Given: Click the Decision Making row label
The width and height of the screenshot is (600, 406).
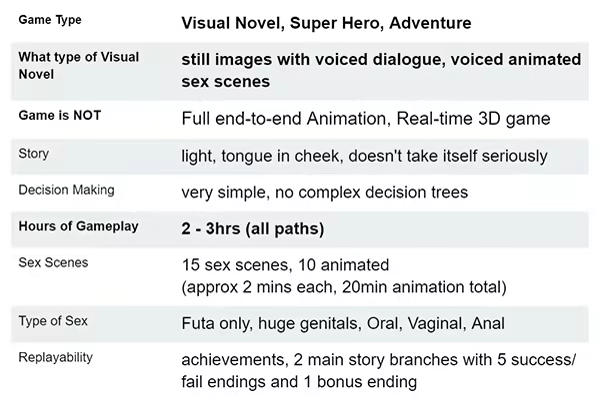Looking at the screenshot, I should point(66,189).
